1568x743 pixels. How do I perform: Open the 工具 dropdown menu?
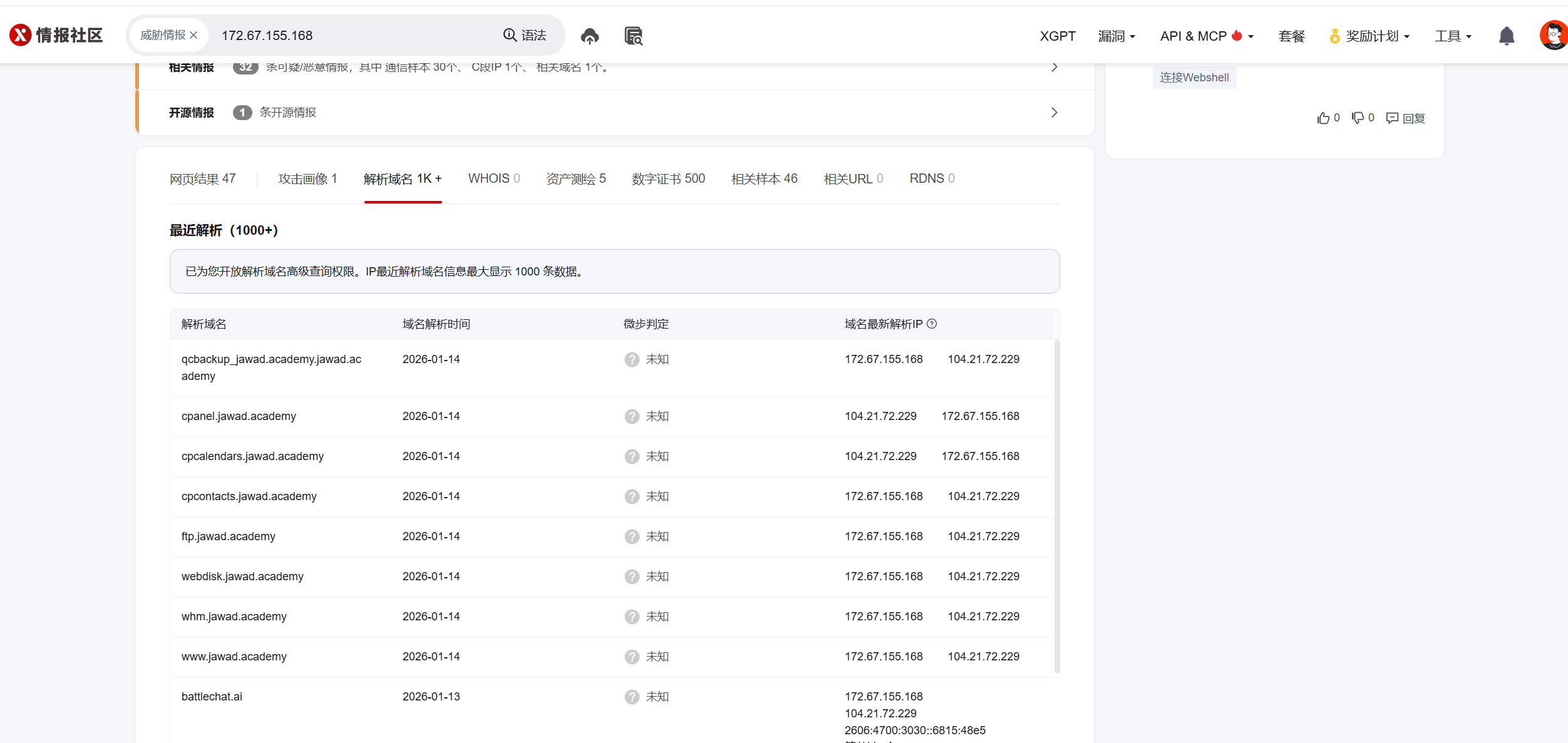coord(1453,36)
